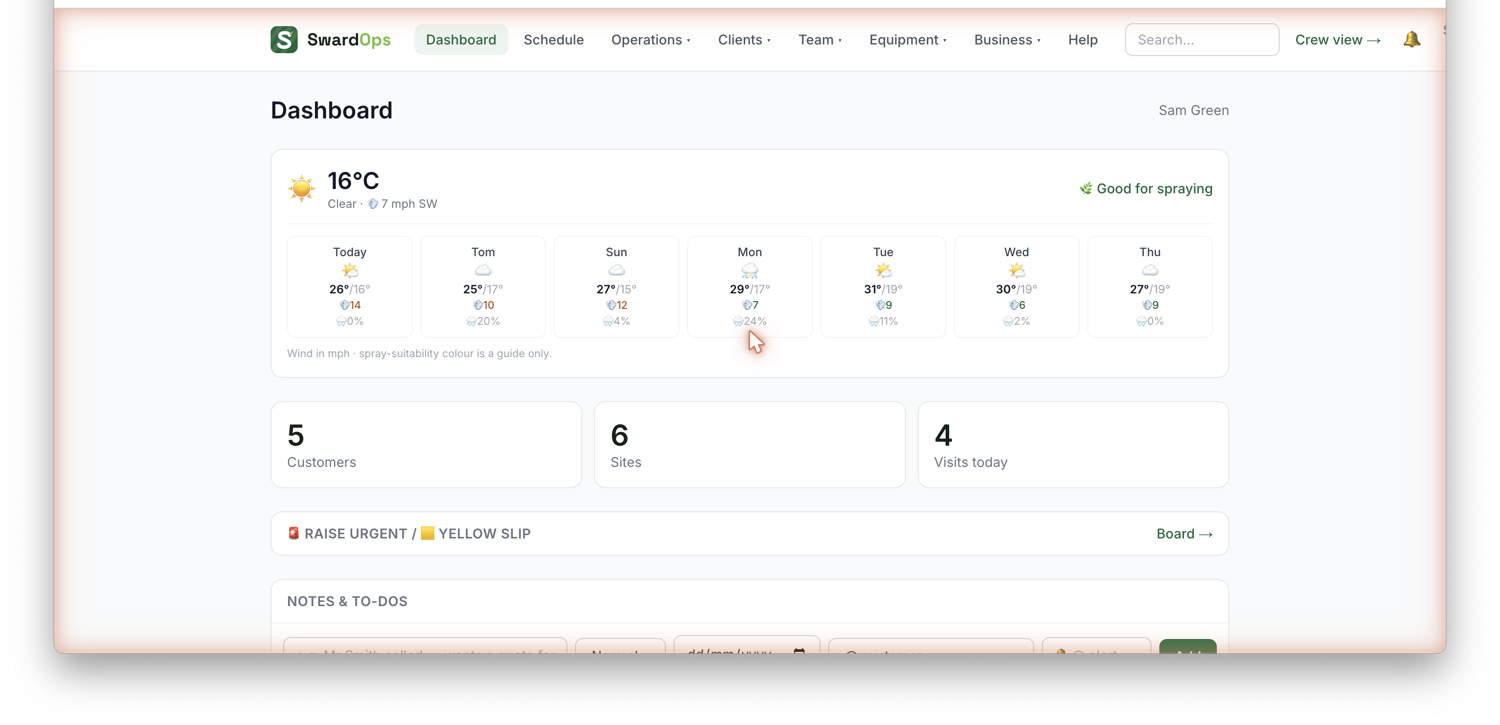This screenshot has height=725, width=1500.
Task: Click the calendar icon in the date field
Action: tap(799, 650)
